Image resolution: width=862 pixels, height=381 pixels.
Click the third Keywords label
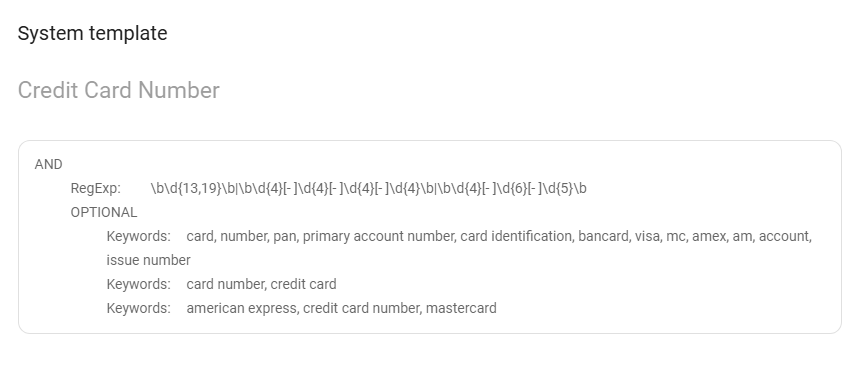point(139,308)
